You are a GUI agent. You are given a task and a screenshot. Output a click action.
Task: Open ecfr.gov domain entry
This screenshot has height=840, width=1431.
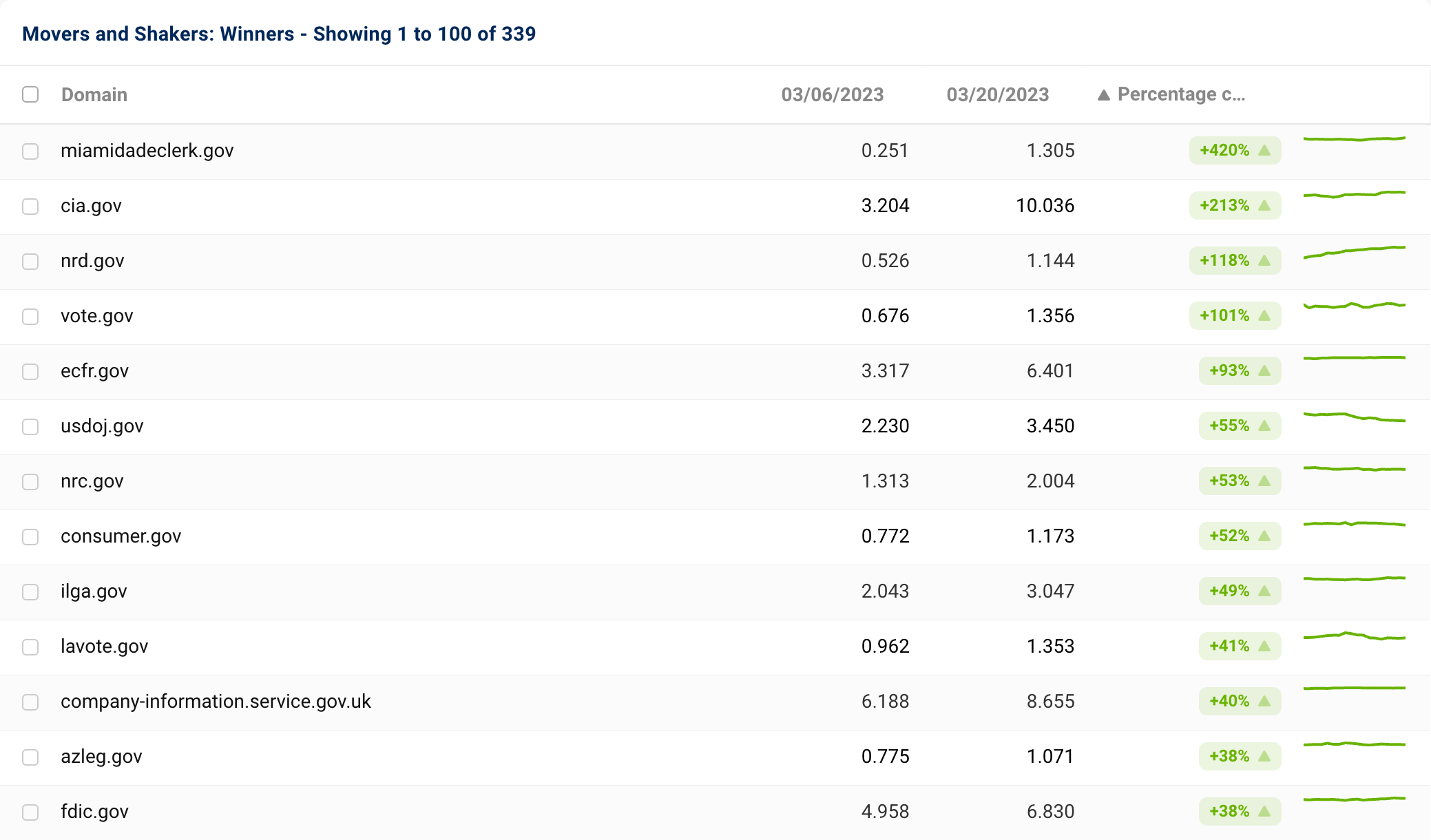(x=94, y=370)
